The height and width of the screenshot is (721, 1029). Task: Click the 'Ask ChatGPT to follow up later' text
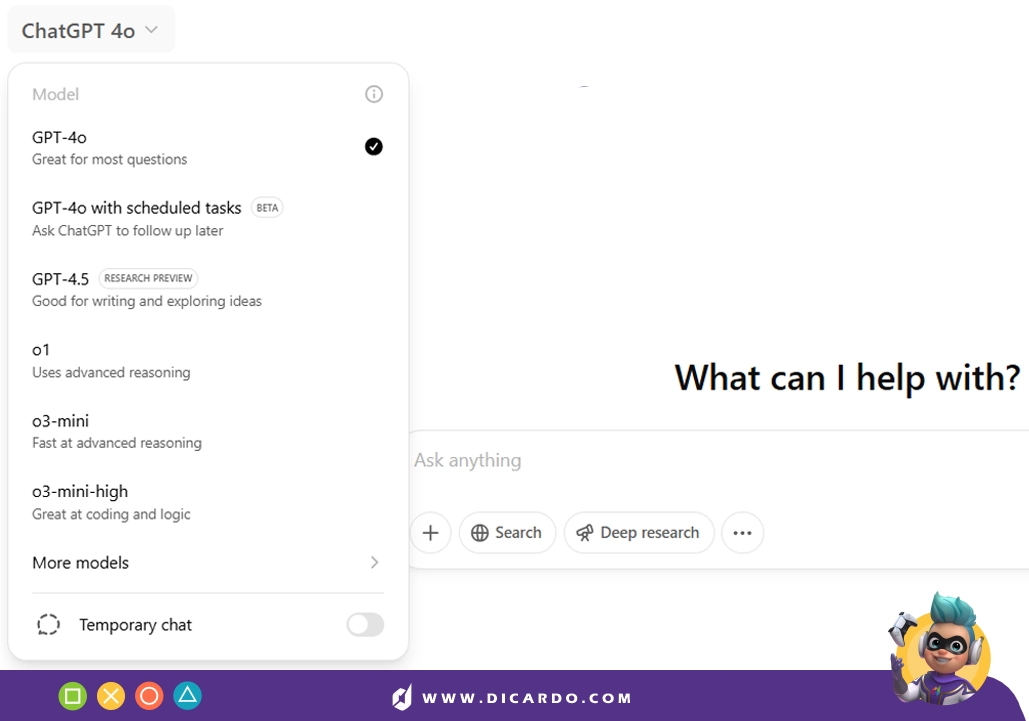[128, 231]
